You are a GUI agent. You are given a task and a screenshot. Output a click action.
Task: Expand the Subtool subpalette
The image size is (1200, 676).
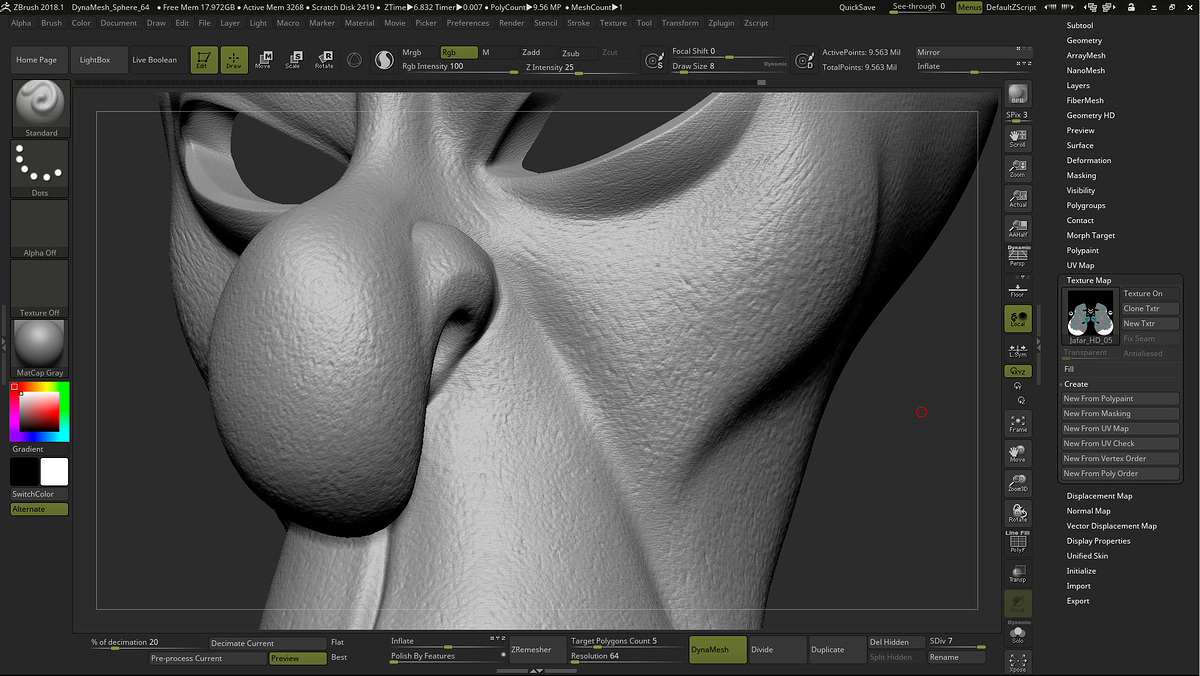[x=1080, y=26]
